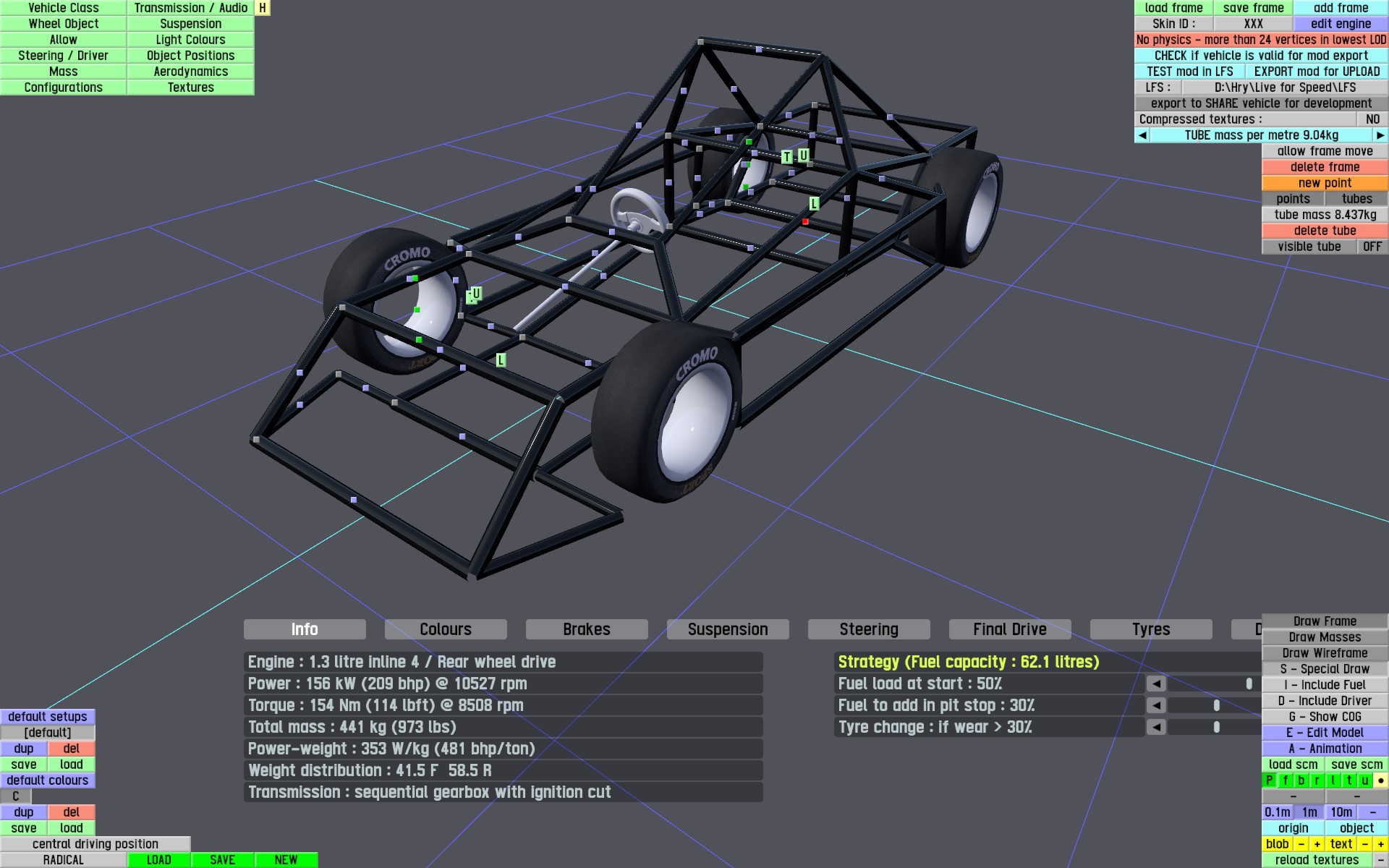Click the left arrow for Tyre change wear
This screenshot has width=1389, height=868.
[x=1156, y=727]
